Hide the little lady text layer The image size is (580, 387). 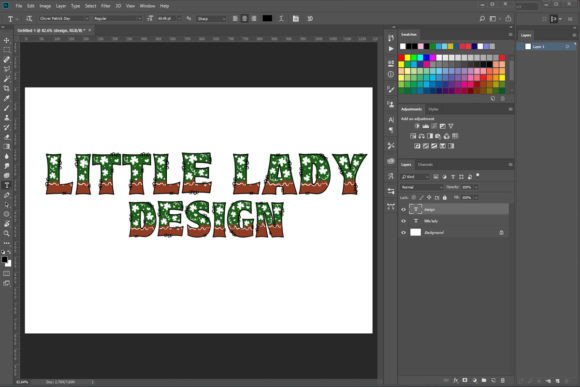(x=404, y=221)
